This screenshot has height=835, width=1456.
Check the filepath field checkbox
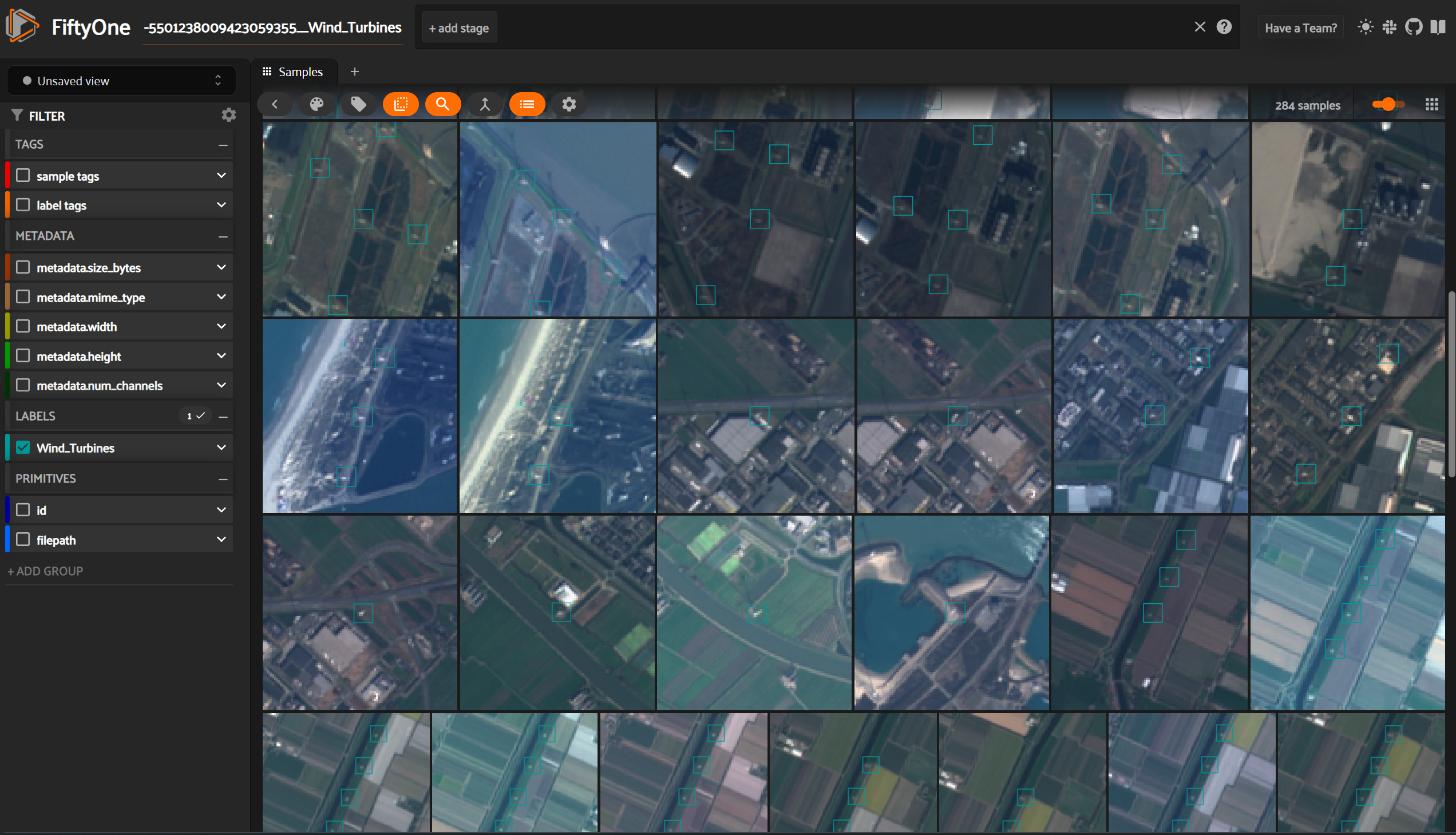23,540
